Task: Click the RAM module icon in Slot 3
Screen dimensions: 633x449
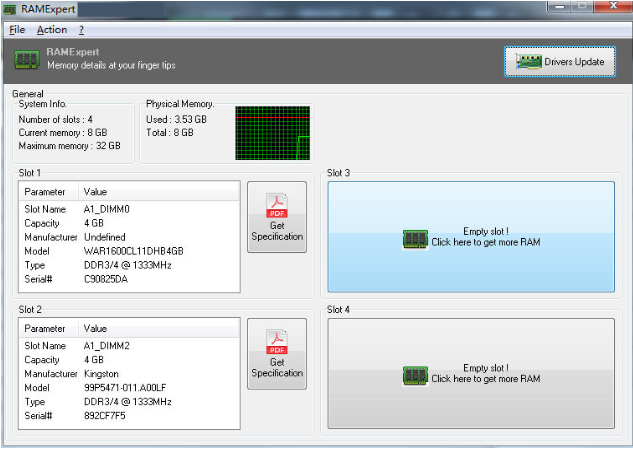Action: point(415,238)
